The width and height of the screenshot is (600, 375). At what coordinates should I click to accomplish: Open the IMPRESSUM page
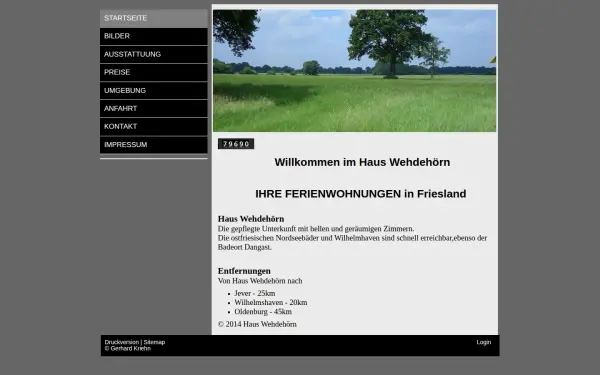[x=154, y=145]
